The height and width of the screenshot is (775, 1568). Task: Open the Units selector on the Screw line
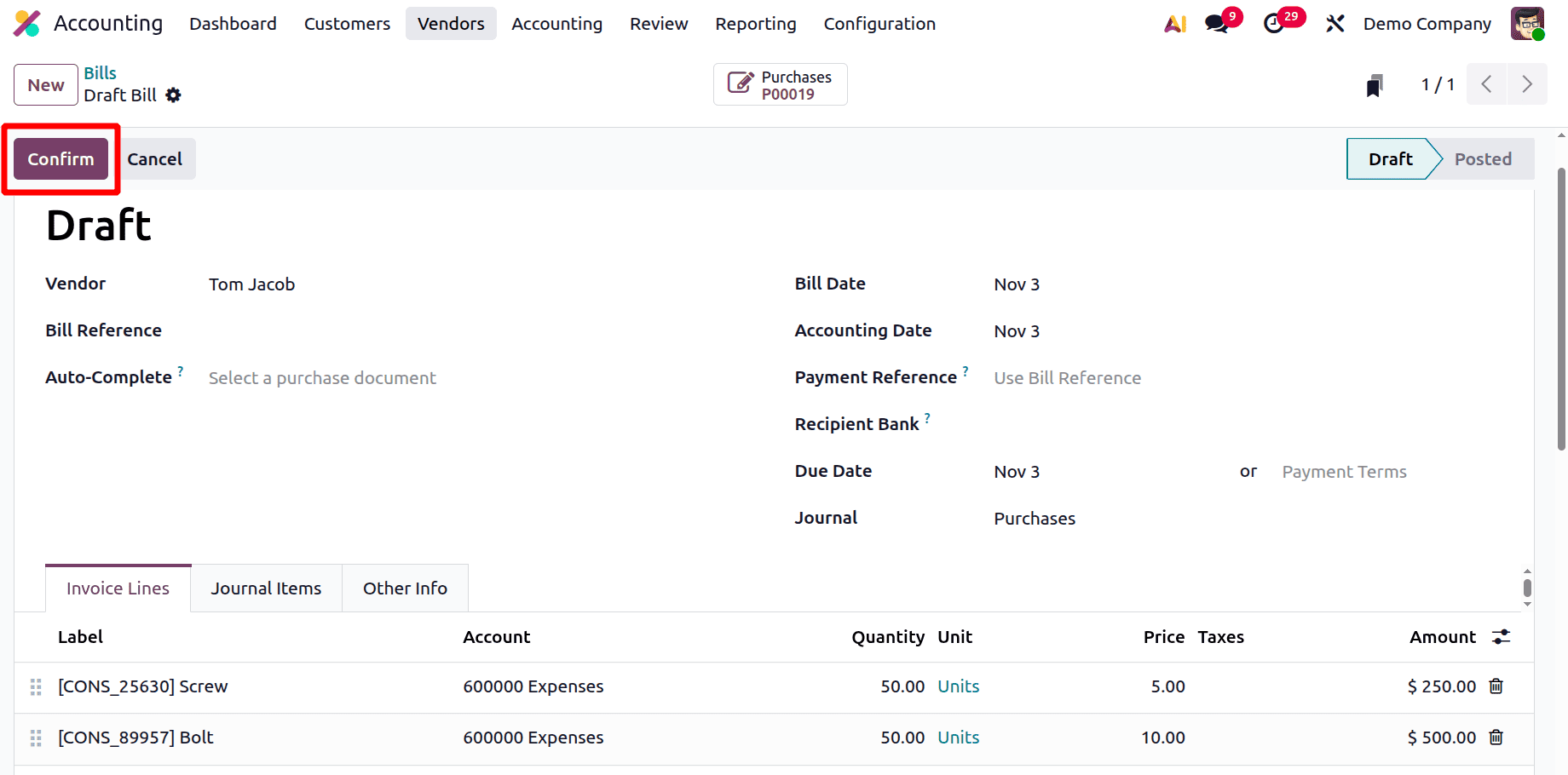click(958, 686)
